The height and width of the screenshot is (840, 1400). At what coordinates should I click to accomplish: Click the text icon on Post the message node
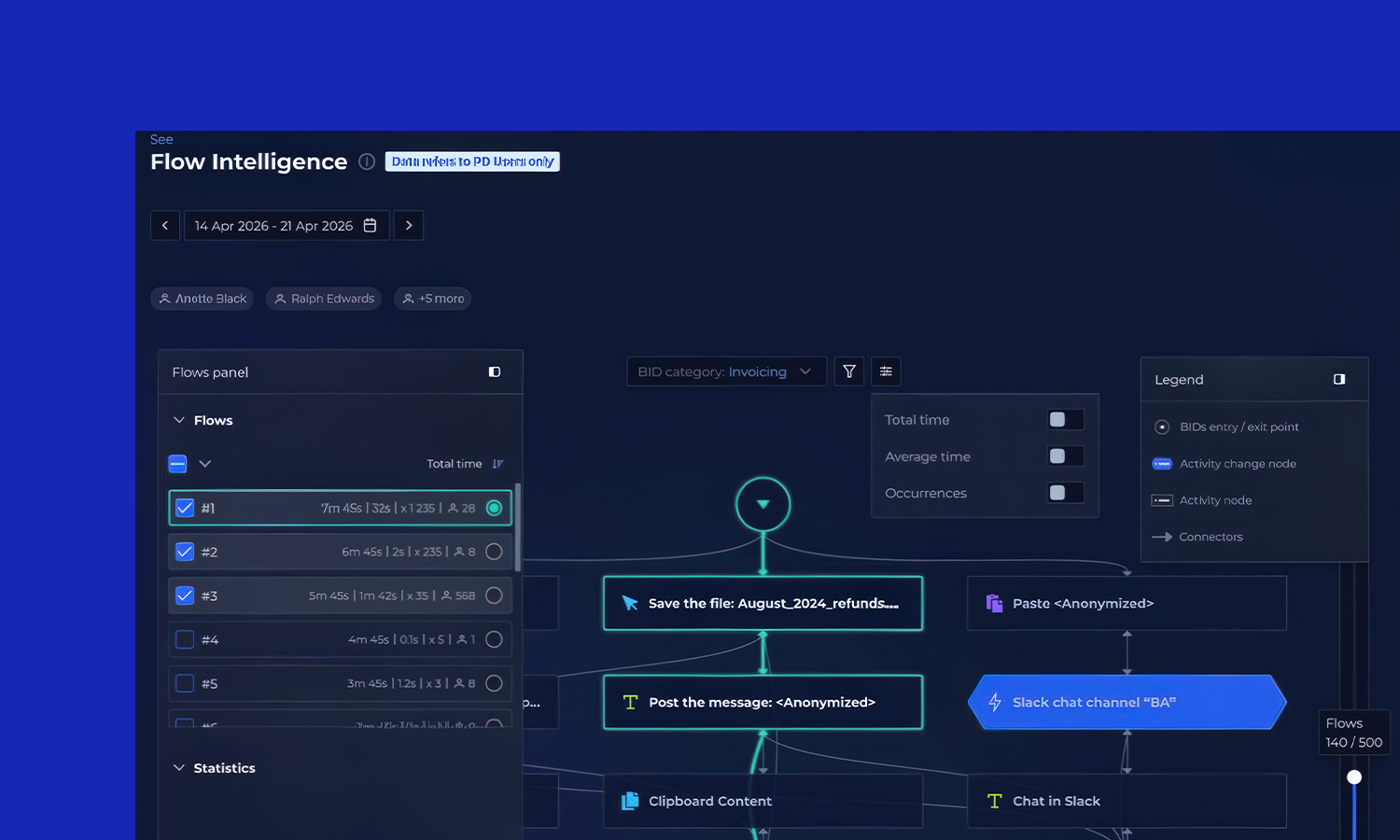point(630,702)
